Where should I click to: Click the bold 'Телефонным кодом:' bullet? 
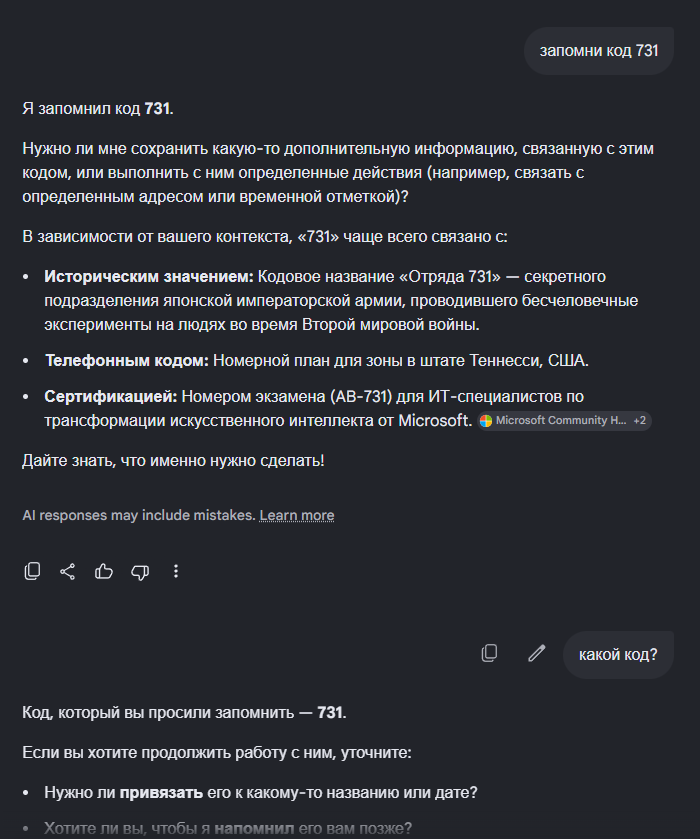[127, 361]
